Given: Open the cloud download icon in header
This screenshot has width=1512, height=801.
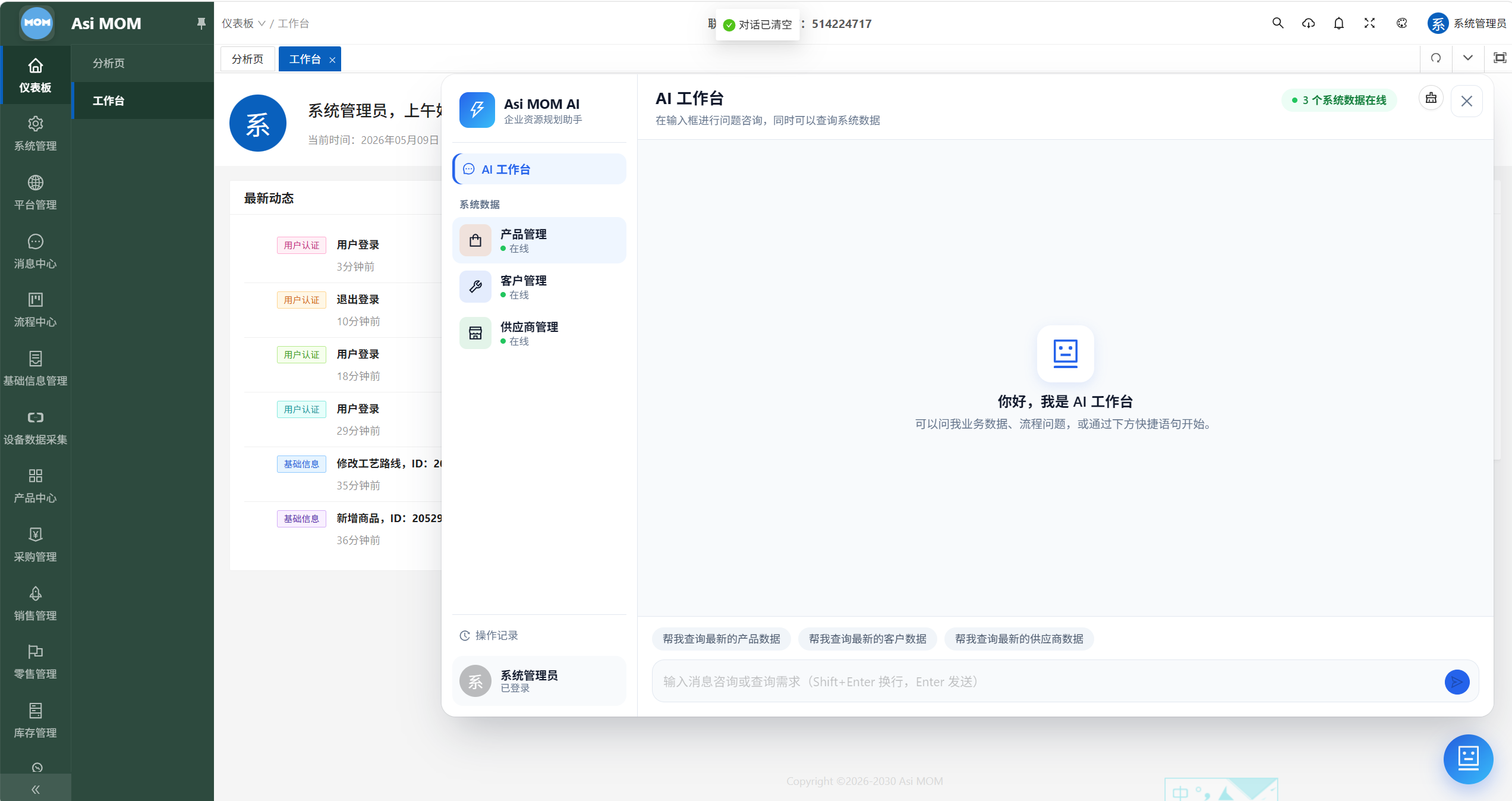Looking at the screenshot, I should (1308, 23).
